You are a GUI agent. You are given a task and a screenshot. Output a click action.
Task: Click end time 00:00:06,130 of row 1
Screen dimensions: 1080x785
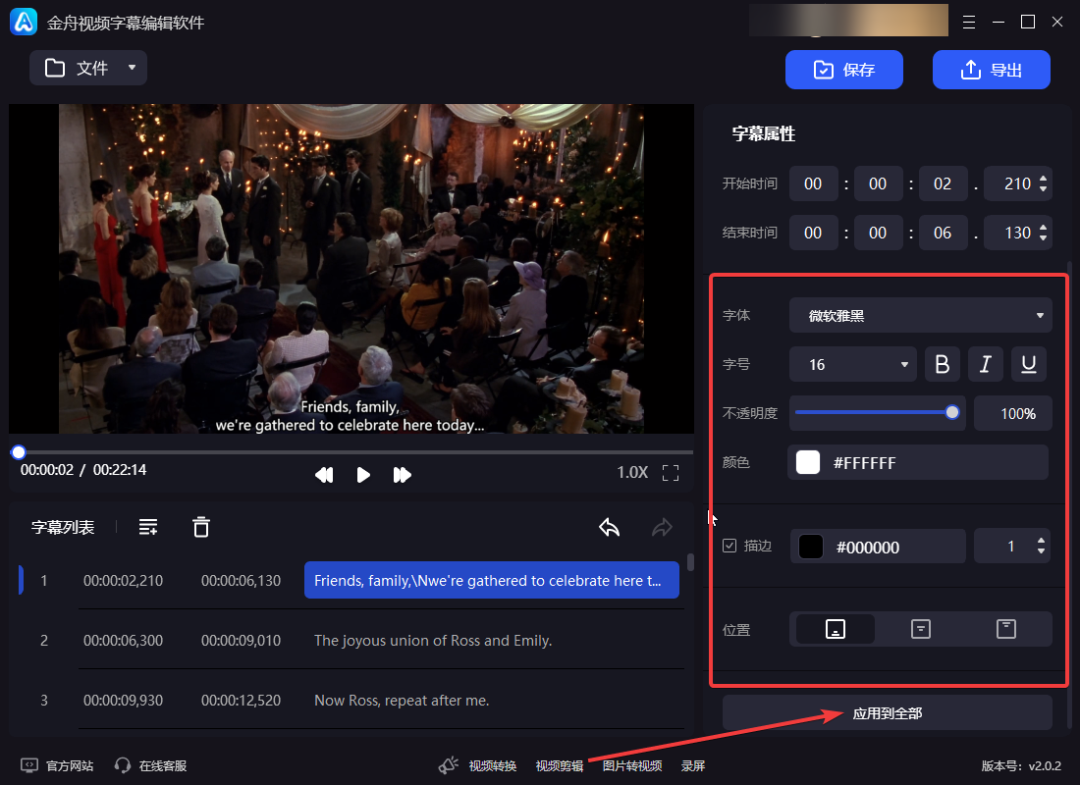click(241, 580)
